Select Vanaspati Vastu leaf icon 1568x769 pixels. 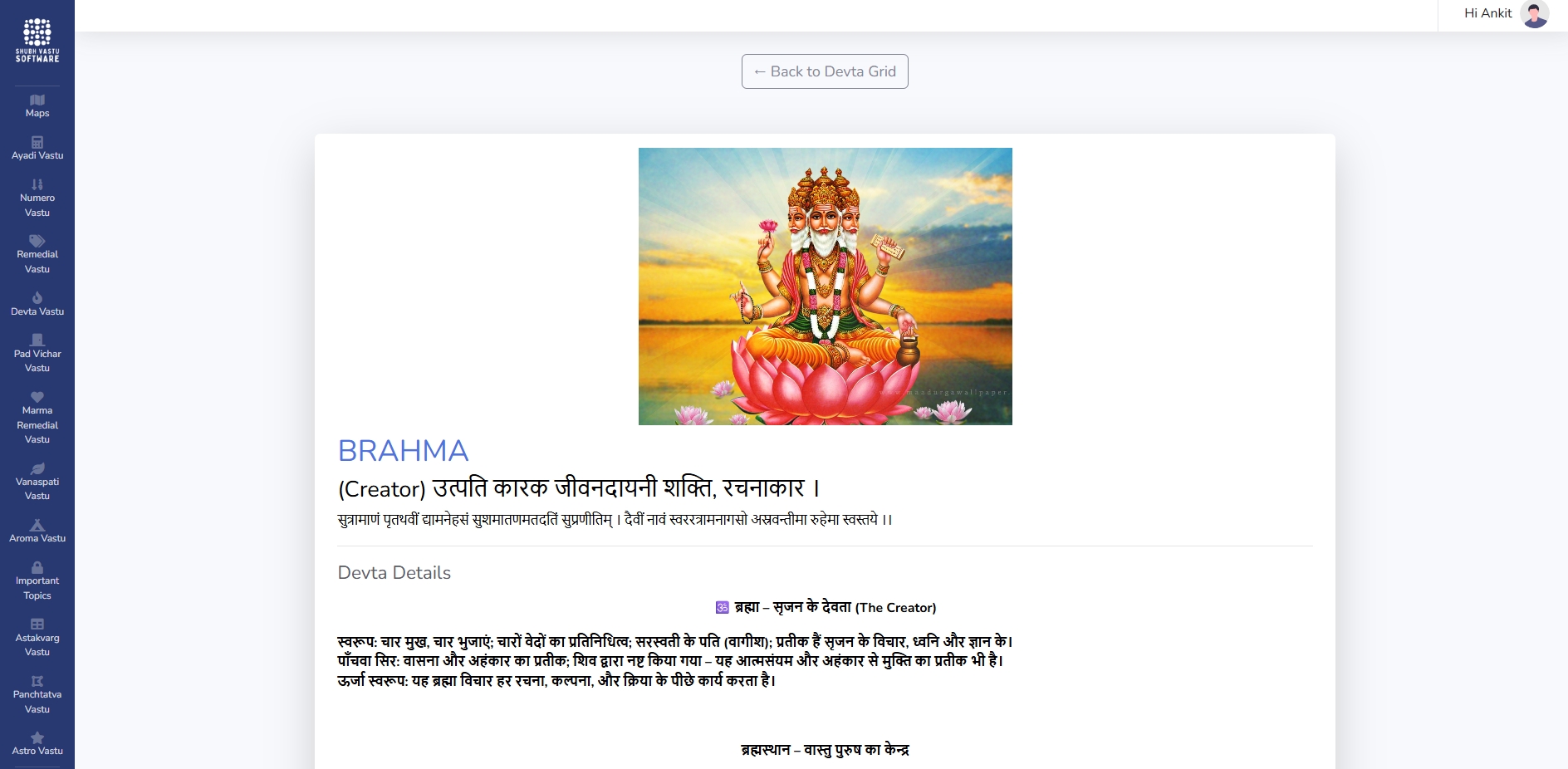pyautogui.click(x=37, y=468)
